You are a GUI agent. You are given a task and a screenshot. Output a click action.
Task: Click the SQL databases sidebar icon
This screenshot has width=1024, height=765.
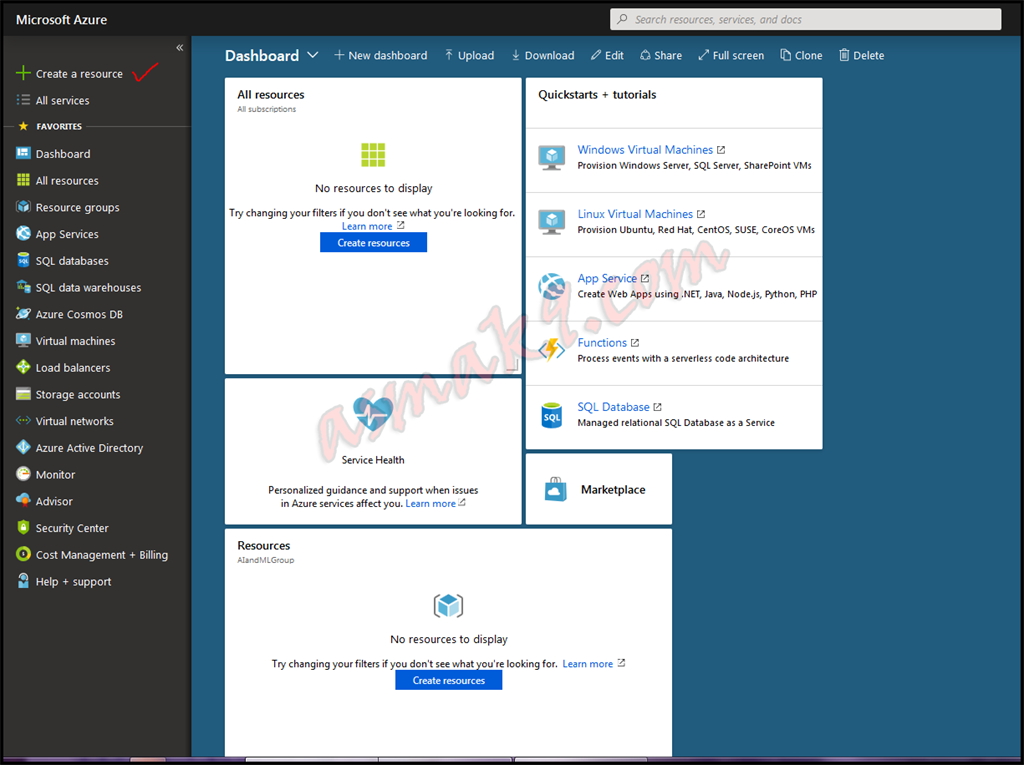(24, 260)
